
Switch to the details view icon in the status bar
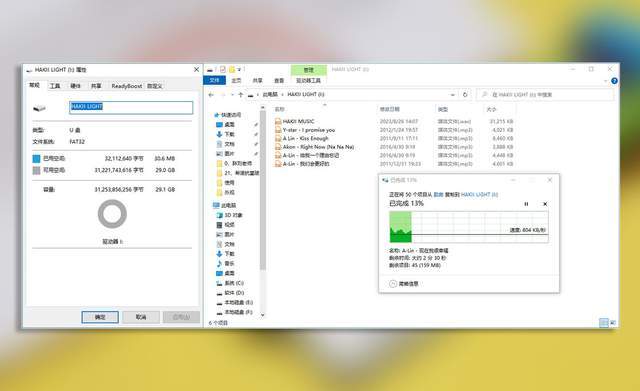604,322
